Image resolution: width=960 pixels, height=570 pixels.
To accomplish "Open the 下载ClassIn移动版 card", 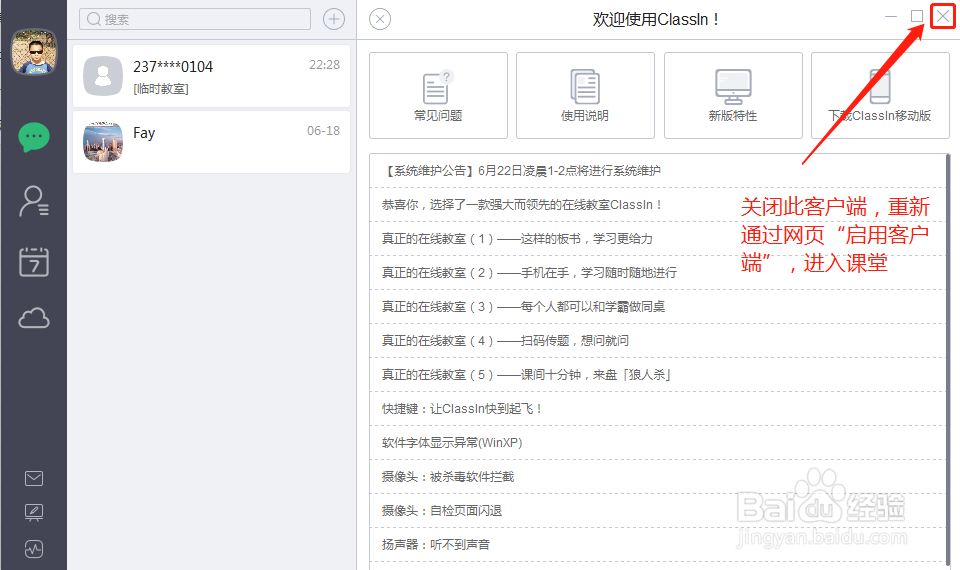I will pyautogui.click(x=880, y=96).
